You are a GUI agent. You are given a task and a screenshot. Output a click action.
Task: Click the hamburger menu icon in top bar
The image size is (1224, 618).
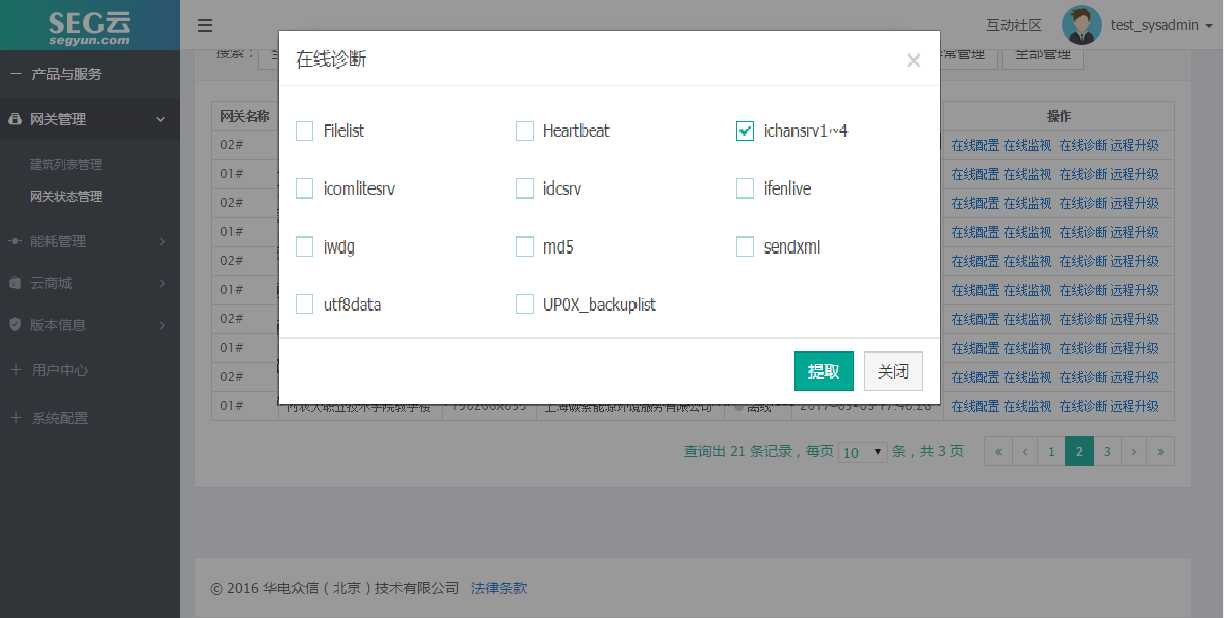coord(205,25)
